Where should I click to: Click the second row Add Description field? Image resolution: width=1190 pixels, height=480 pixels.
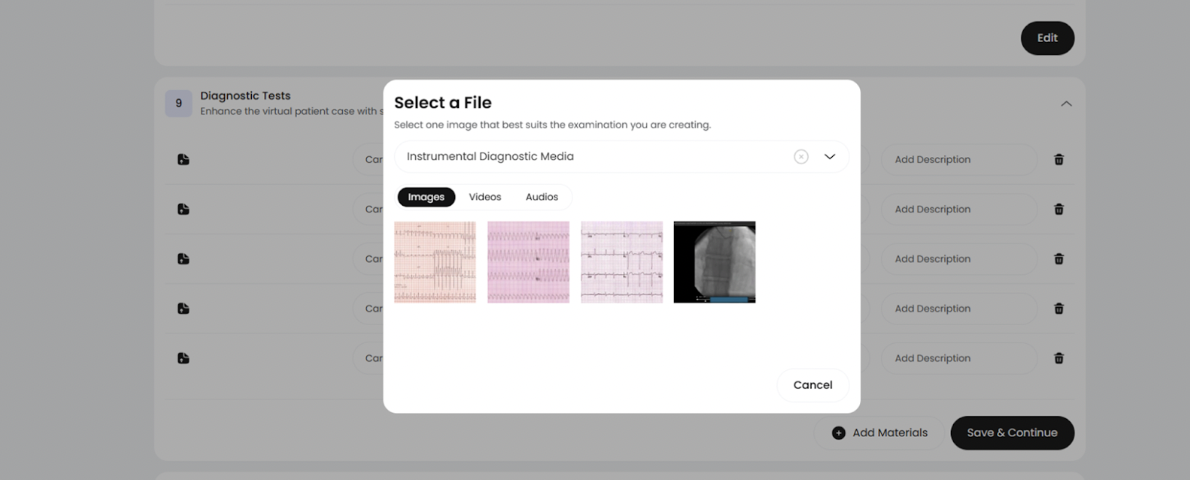(x=957, y=210)
